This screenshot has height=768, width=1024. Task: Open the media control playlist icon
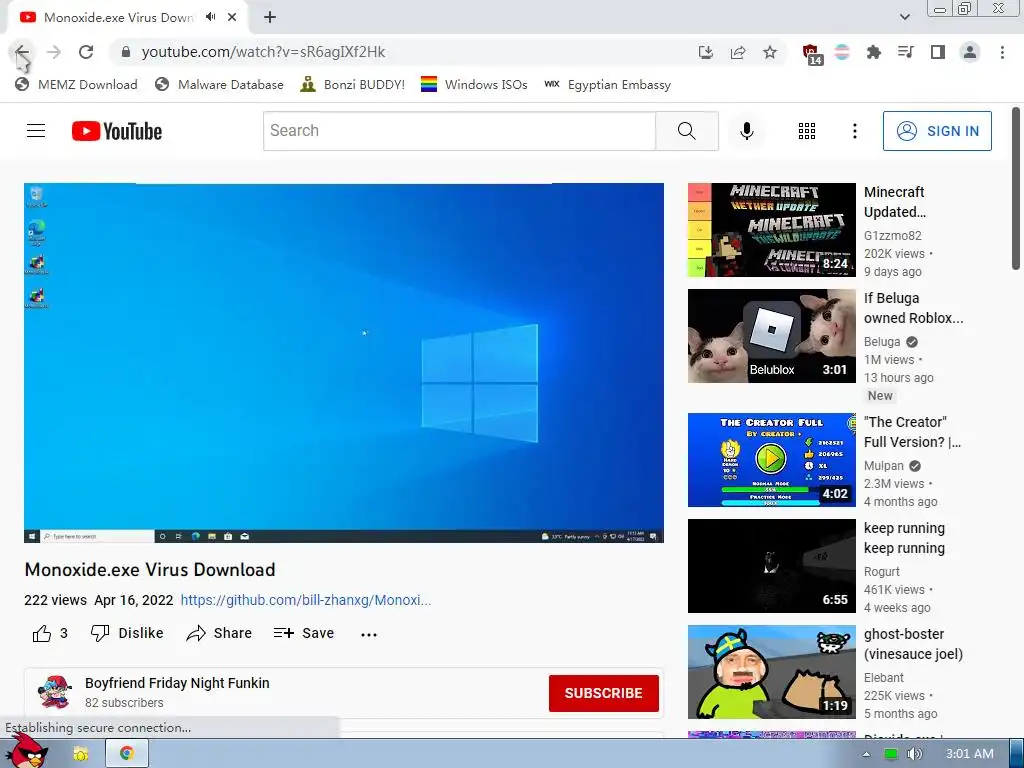tap(906, 52)
